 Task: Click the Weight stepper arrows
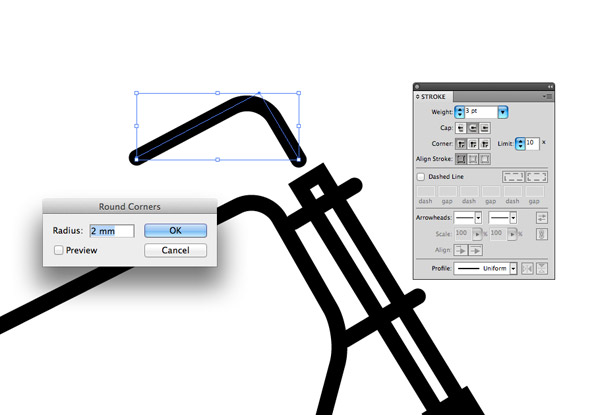460,112
